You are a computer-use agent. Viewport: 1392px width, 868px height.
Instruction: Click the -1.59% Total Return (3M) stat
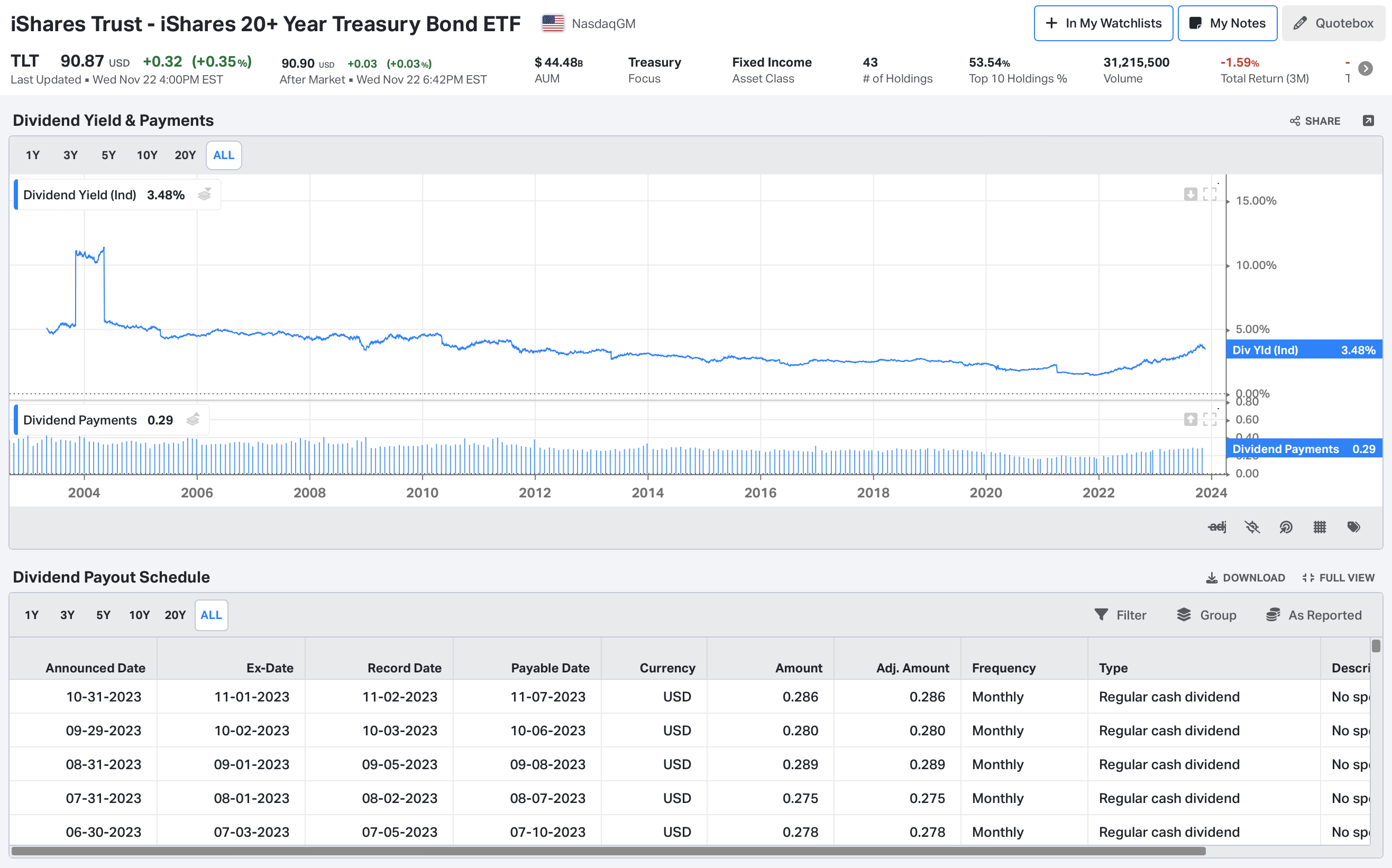[x=1263, y=69]
